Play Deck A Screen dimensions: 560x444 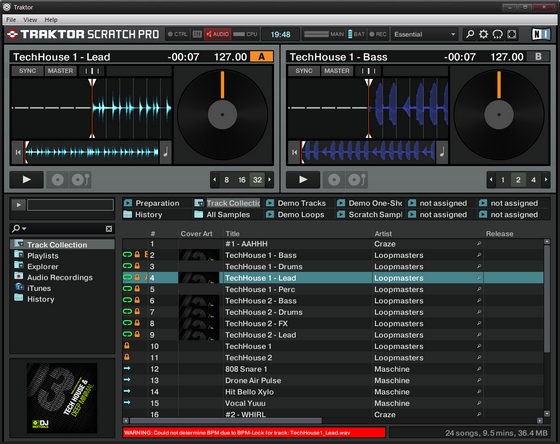pyautogui.click(x=26, y=180)
